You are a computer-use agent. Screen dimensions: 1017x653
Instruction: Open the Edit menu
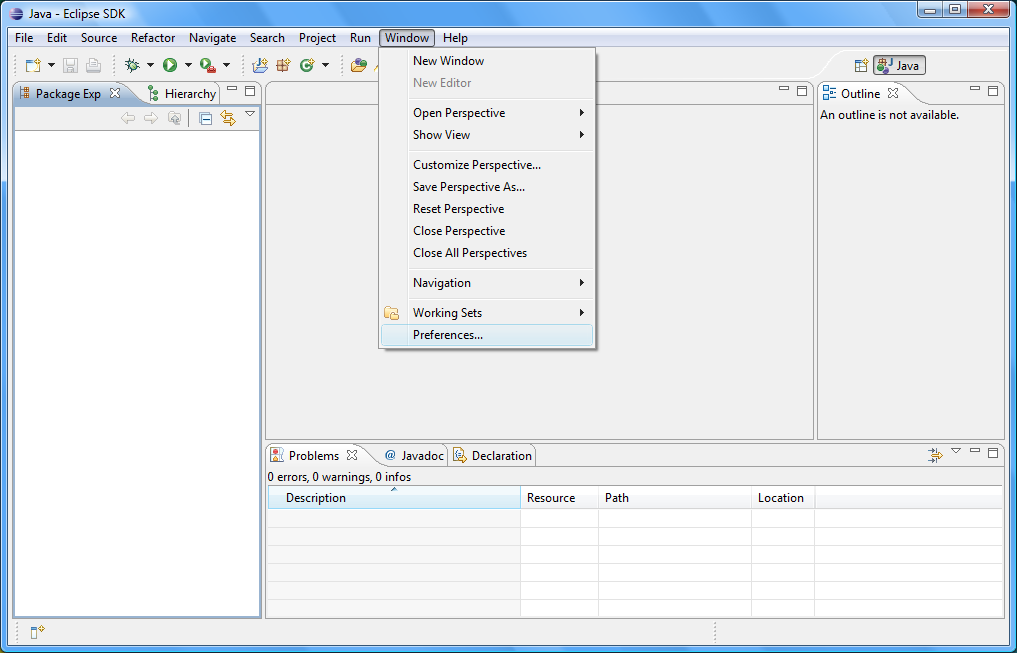57,38
